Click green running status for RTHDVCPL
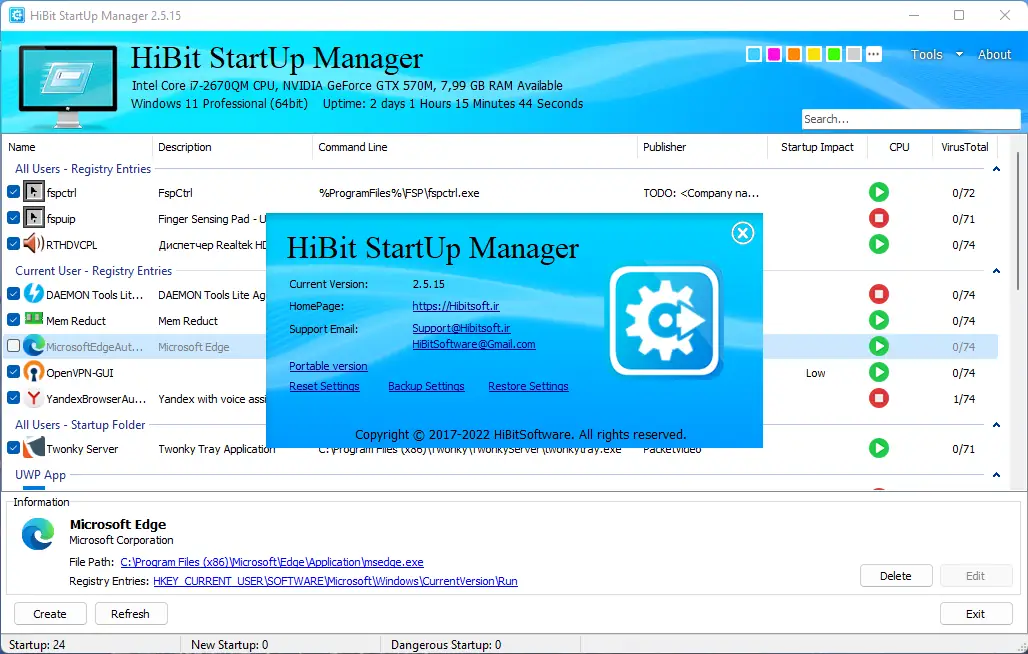The height and width of the screenshot is (654, 1028). (879, 244)
